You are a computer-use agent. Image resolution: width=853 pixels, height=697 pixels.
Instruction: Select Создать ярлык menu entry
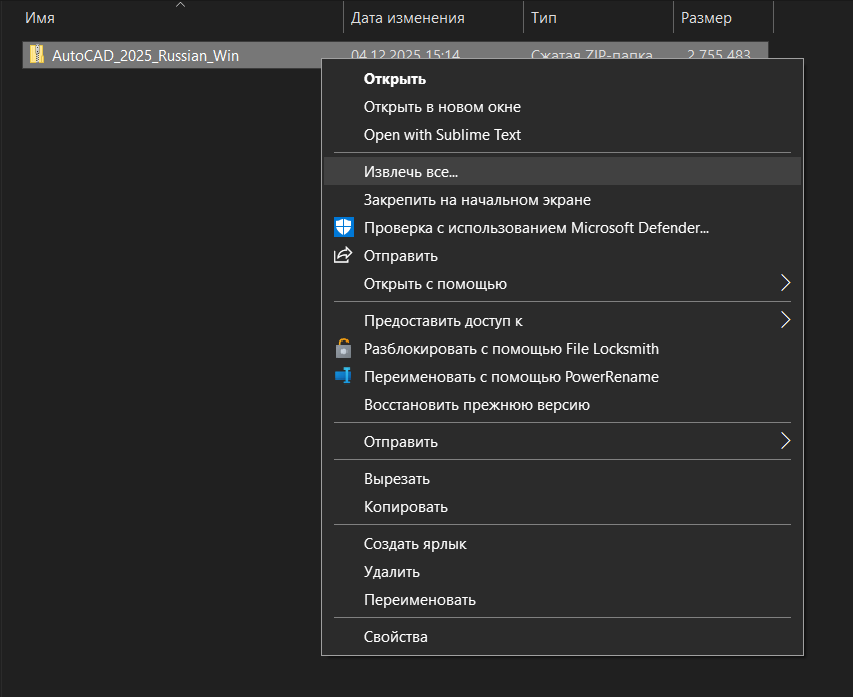point(415,544)
